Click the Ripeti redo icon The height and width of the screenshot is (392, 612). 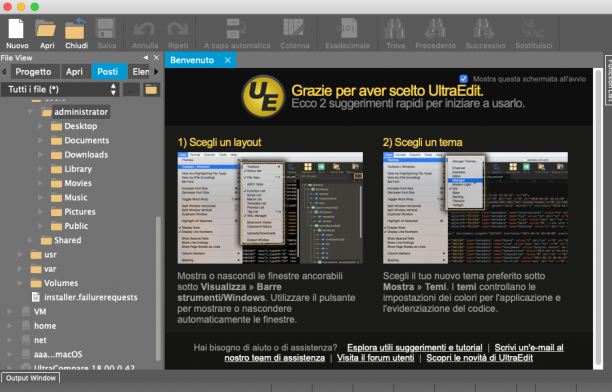pos(178,34)
